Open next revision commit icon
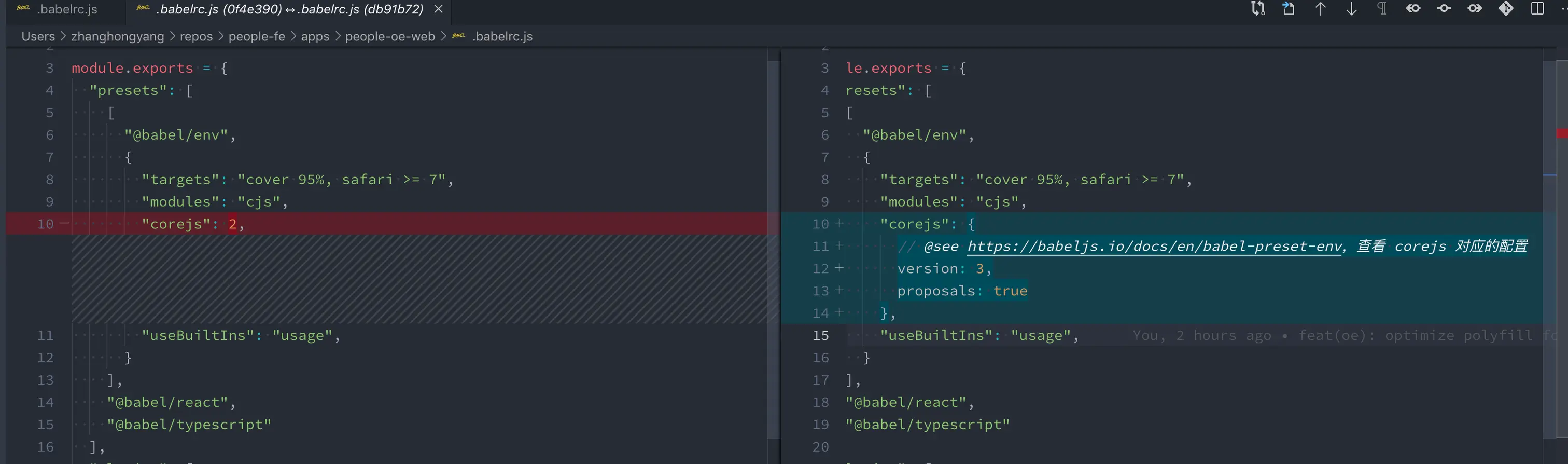The height and width of the screenshot is (464, 1568). (x=1475, y=8)
